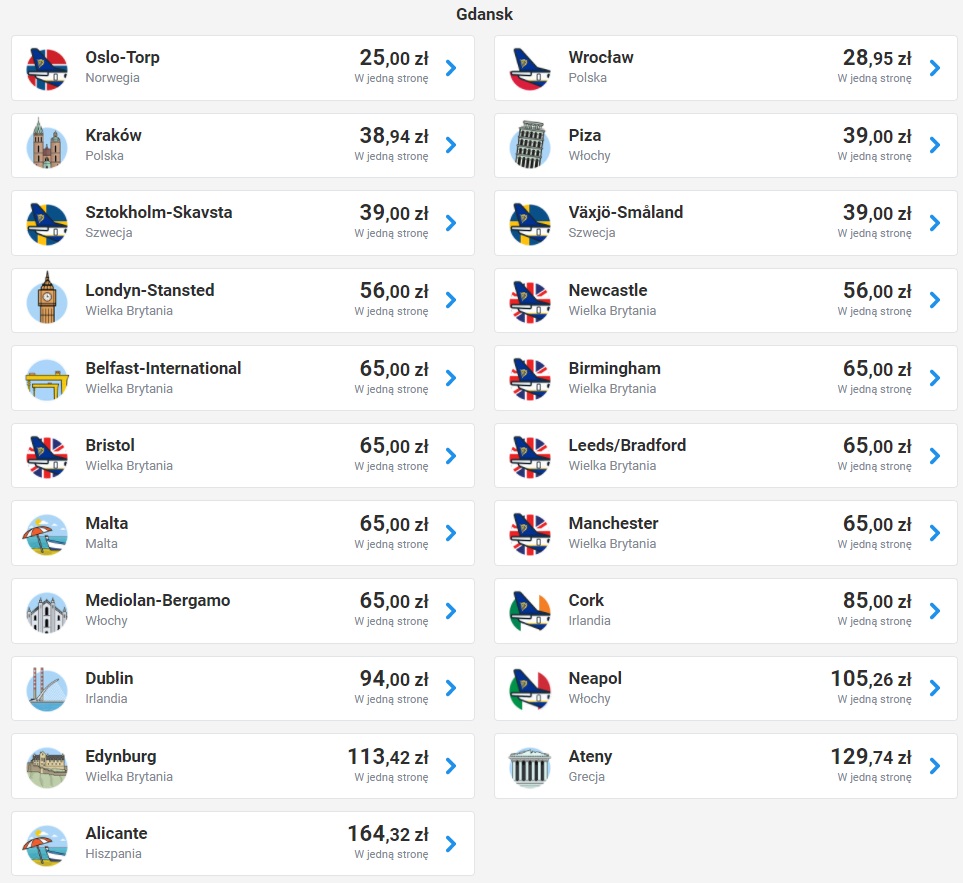The image size is (963, 883).
Task: Click the 65,00 zł price for Bristol
Action: click(x=393, y=446)
